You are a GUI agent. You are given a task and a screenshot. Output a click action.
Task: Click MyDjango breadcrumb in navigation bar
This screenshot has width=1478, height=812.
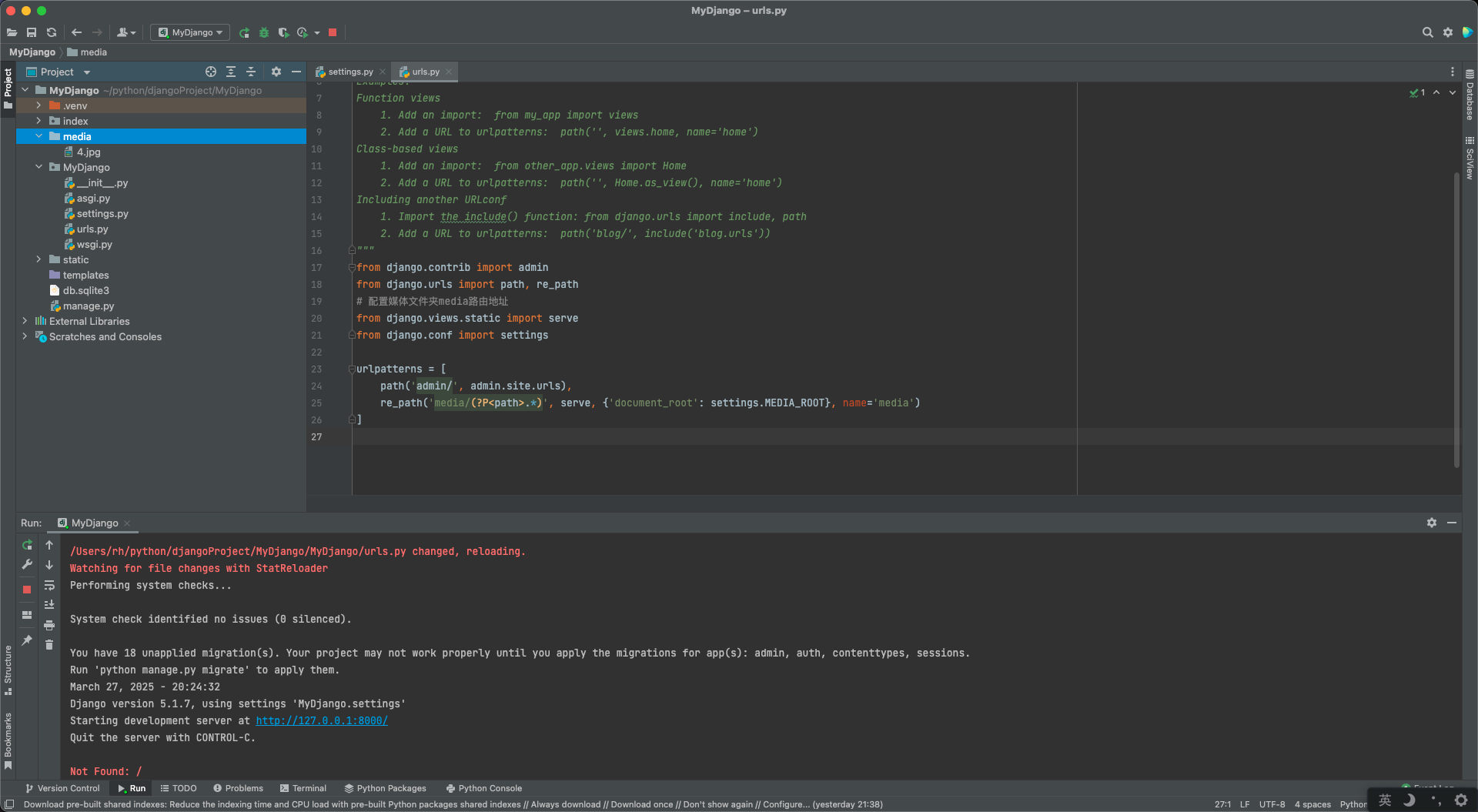click(x=32, y=52)
